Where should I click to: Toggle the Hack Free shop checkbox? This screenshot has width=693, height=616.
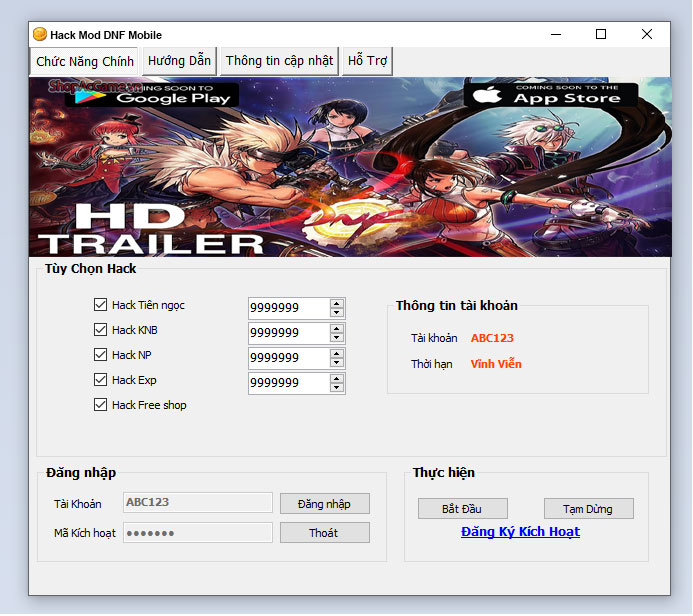(x=100, y=405)
